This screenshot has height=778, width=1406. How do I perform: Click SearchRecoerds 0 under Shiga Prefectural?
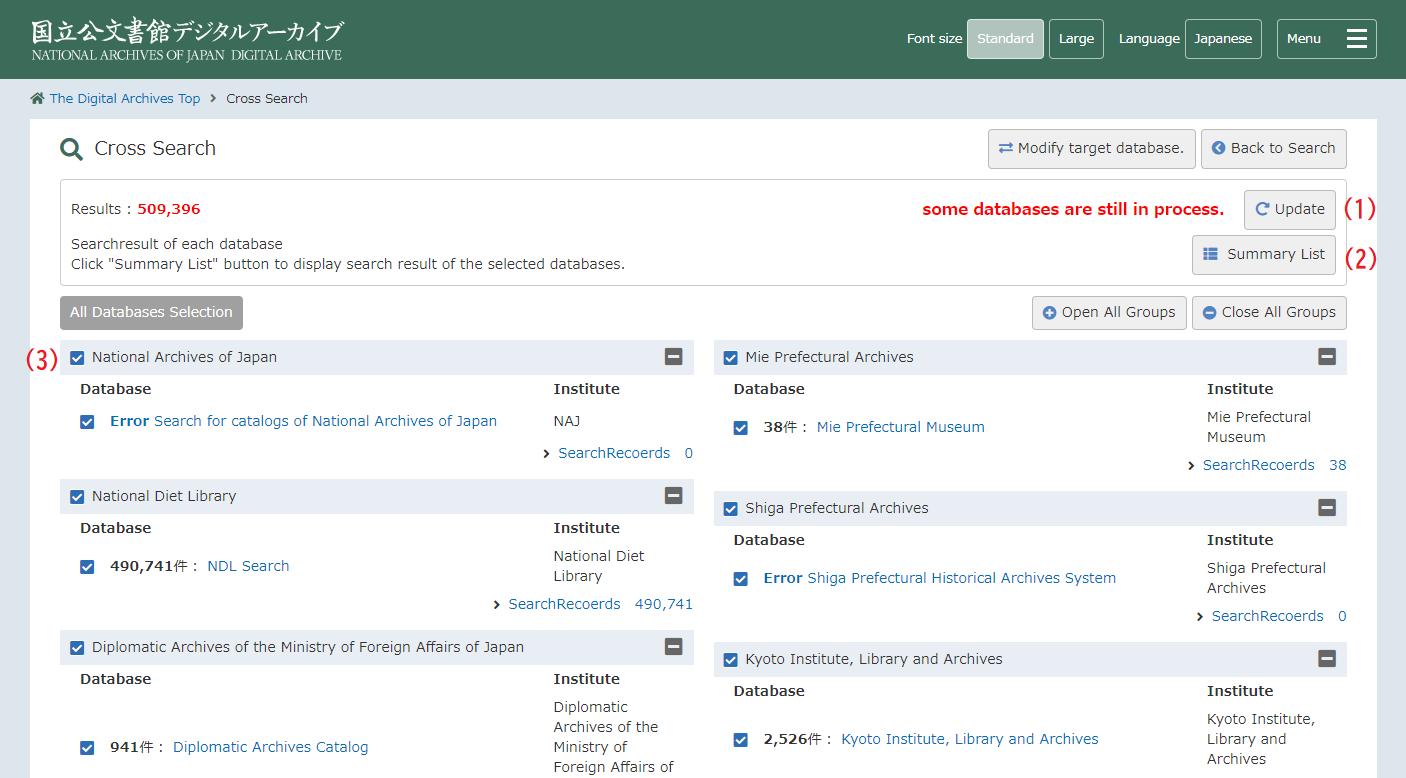tap(1279, 616)
